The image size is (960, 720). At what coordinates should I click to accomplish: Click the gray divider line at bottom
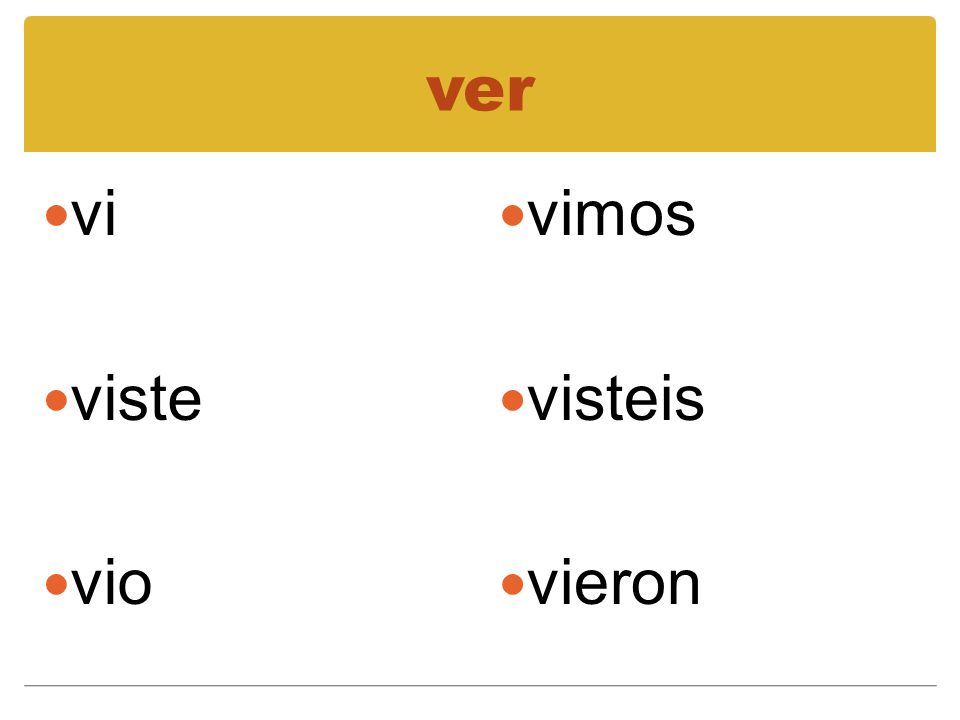480,686
